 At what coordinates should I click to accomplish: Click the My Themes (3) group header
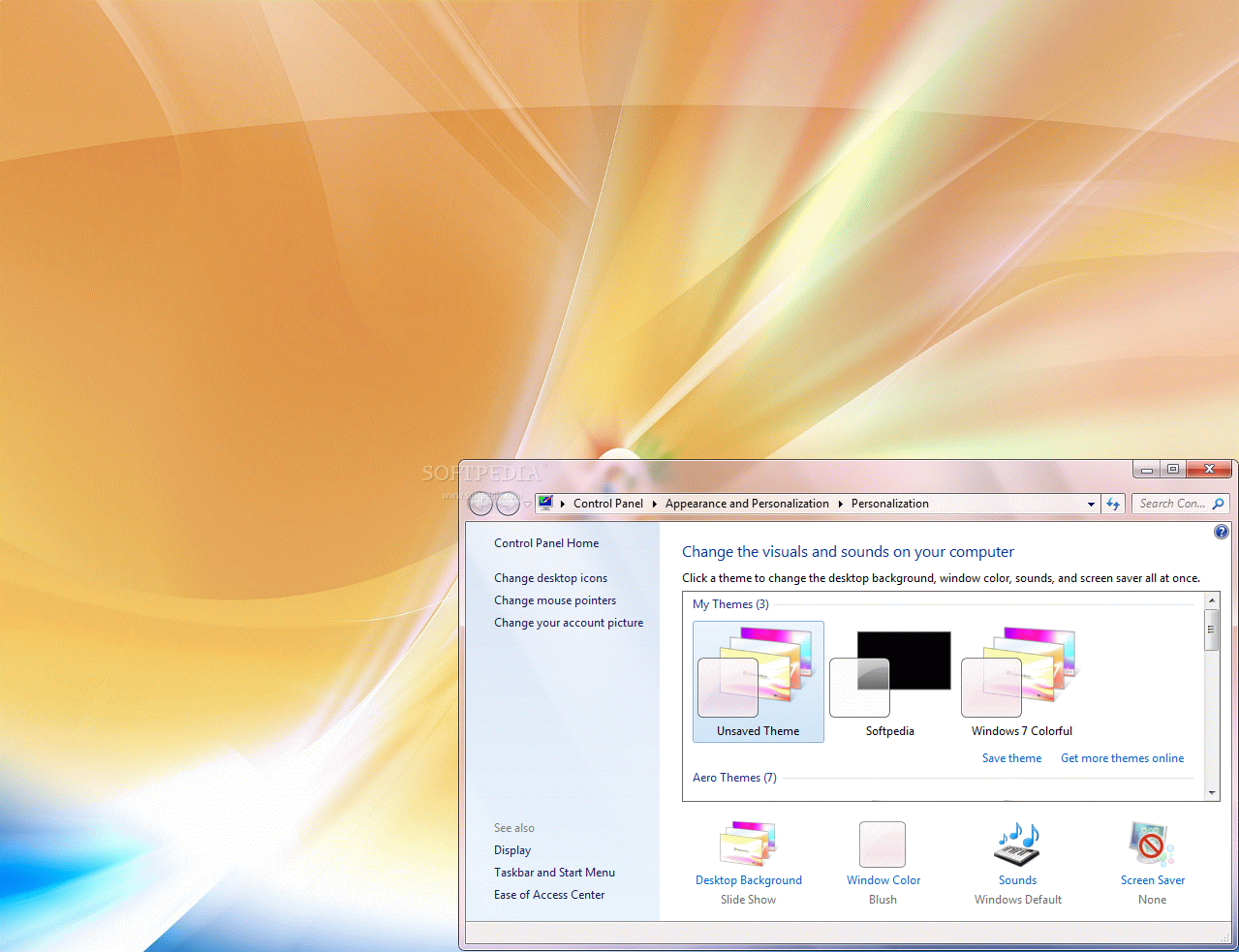coord(730,604)
